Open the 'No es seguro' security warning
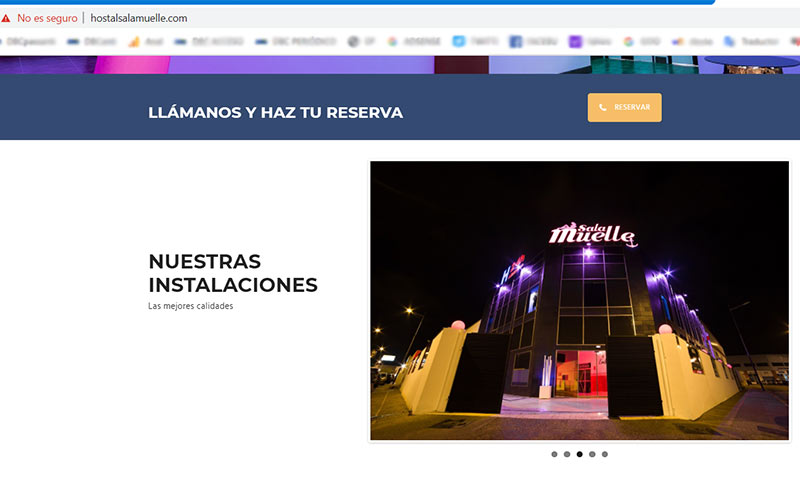800x500 pixels. point(40,18)
